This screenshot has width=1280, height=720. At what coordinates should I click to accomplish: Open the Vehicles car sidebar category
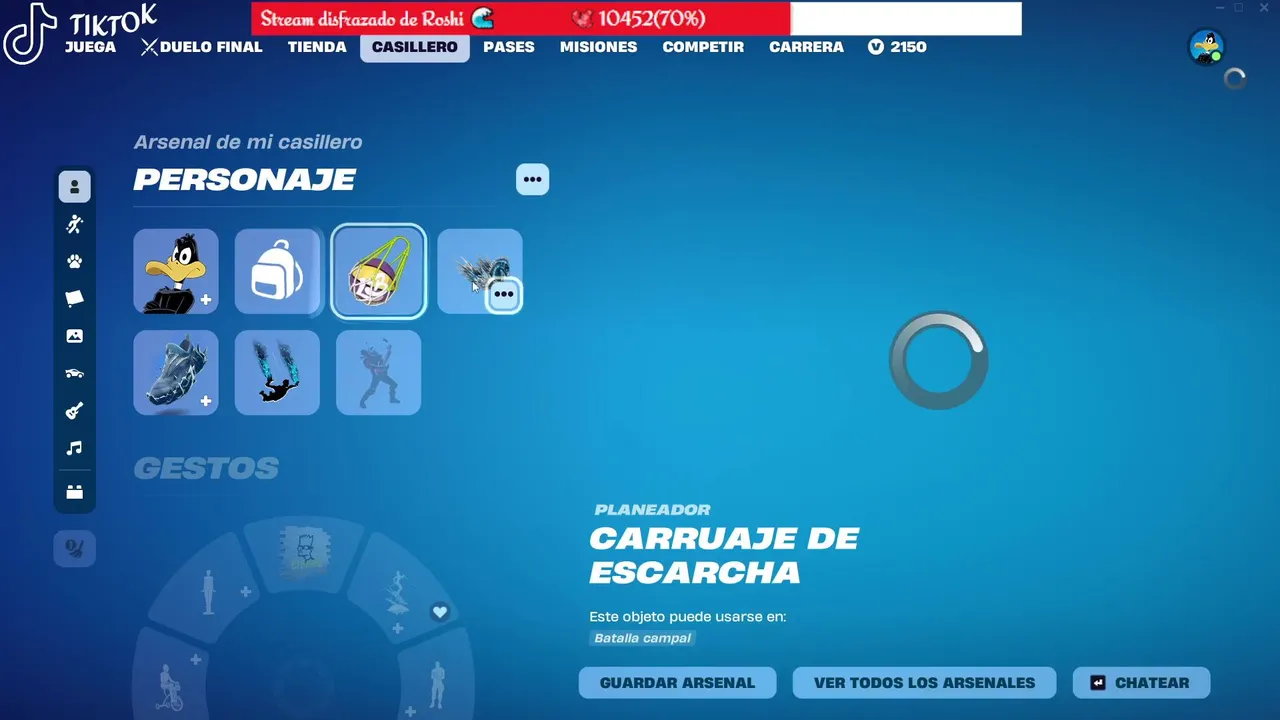coord(75,374)
